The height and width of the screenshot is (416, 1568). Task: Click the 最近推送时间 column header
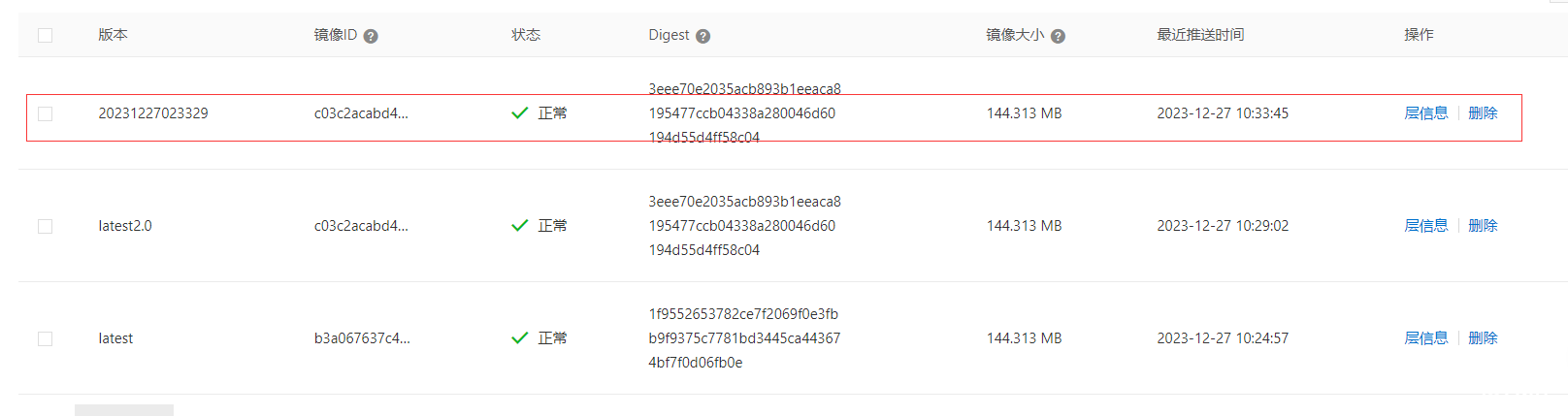1200,35
